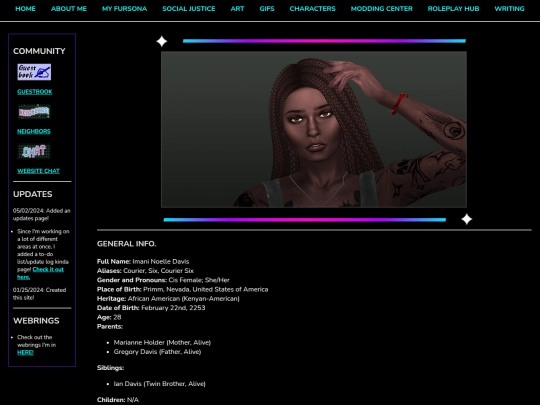Open the HOME navigation link
The width and height of the screenshot is (540, 405).
25,9
